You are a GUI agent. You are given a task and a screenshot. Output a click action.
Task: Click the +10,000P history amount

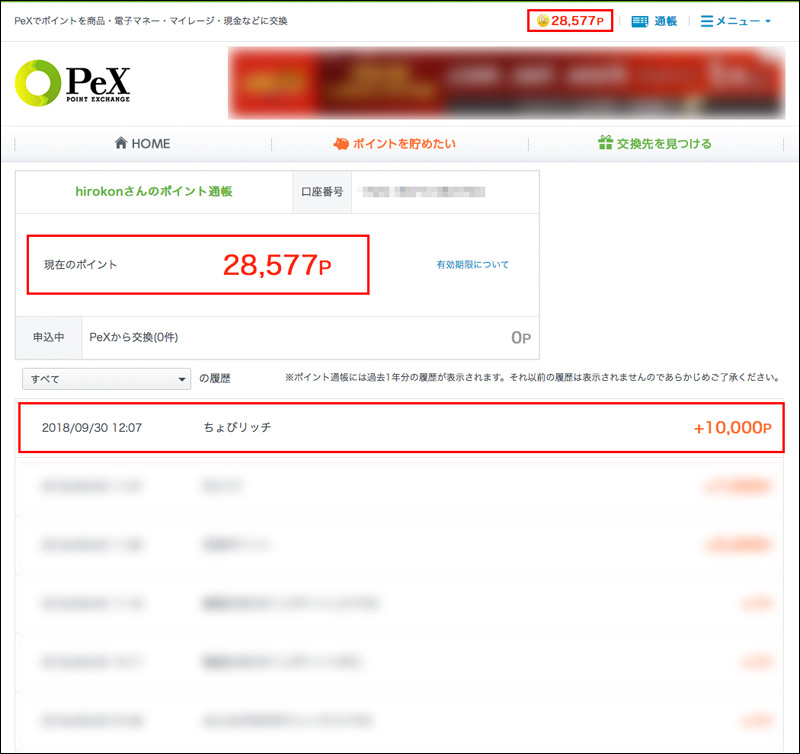tap(733, 428)
